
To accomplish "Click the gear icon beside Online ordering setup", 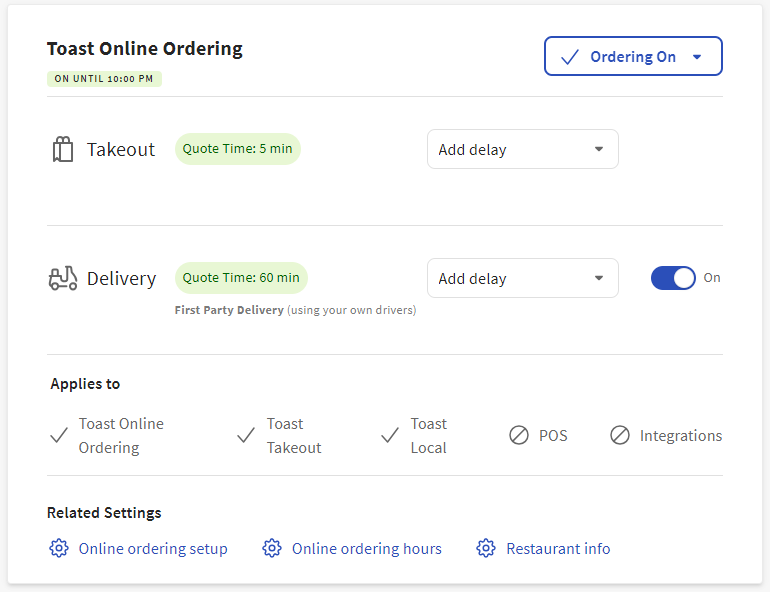I will point(59,548).
